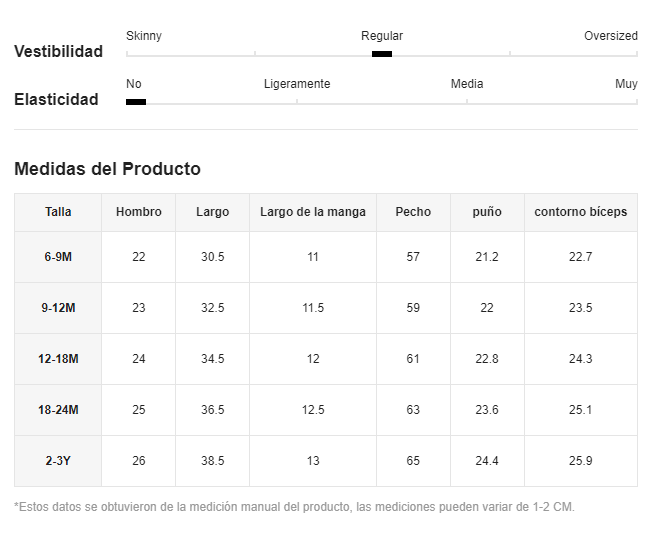The width and height of the screenshot is (664, 534).
Task: Select the 6-9M size row label
Action: [58, 257]
